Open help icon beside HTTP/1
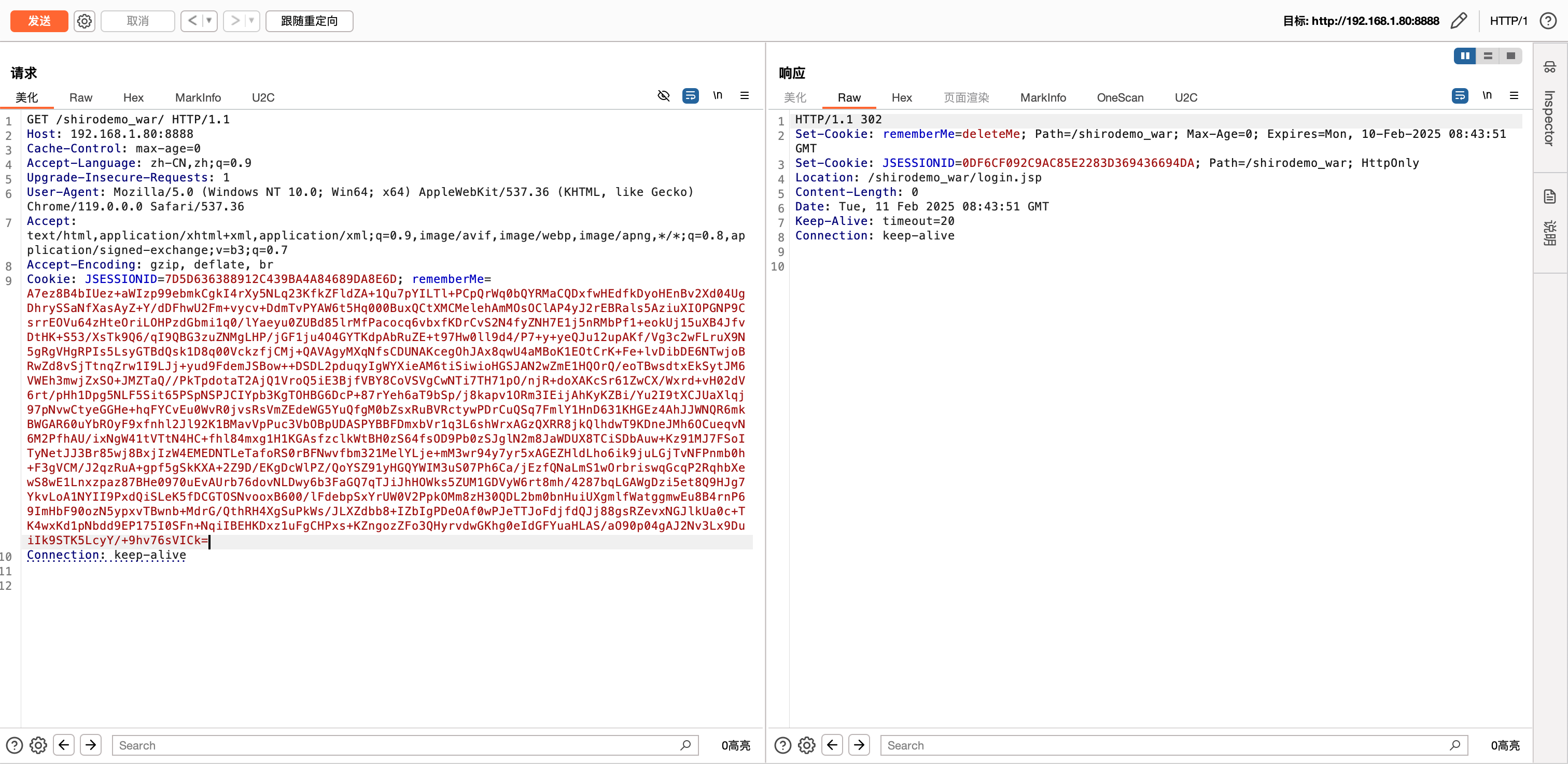Image resolution: width=1568 pixels, height=764 pixels. (x=1548, y=21)
